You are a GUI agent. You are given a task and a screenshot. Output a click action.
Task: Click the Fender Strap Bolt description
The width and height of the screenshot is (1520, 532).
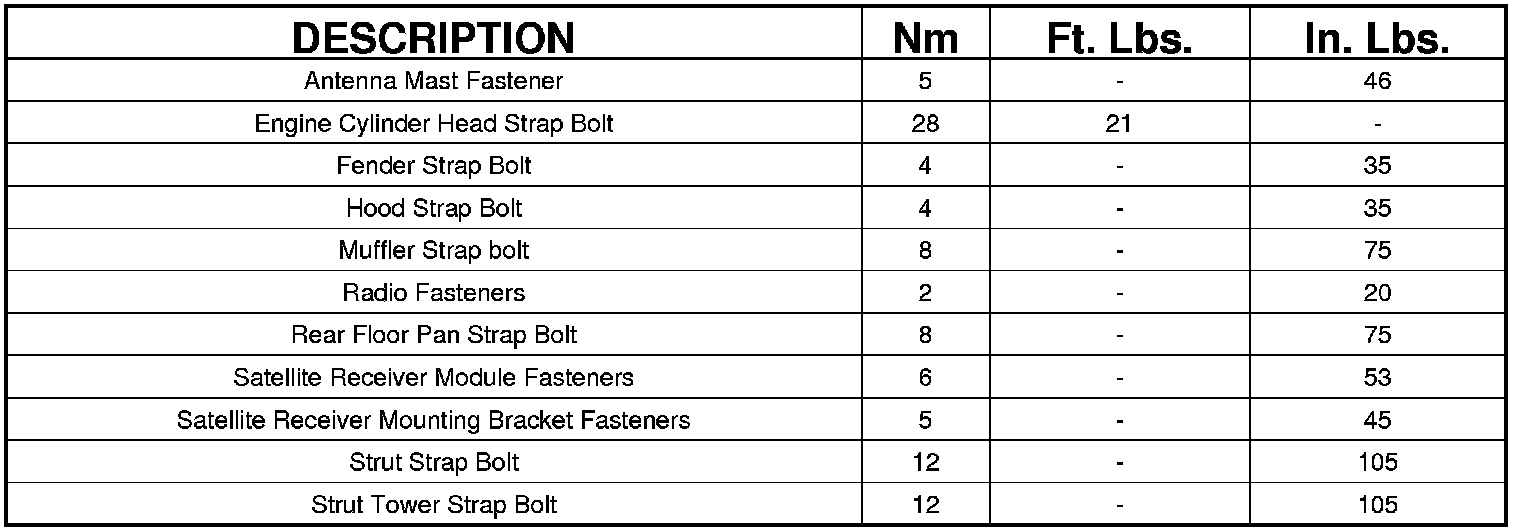coord(433,166)
